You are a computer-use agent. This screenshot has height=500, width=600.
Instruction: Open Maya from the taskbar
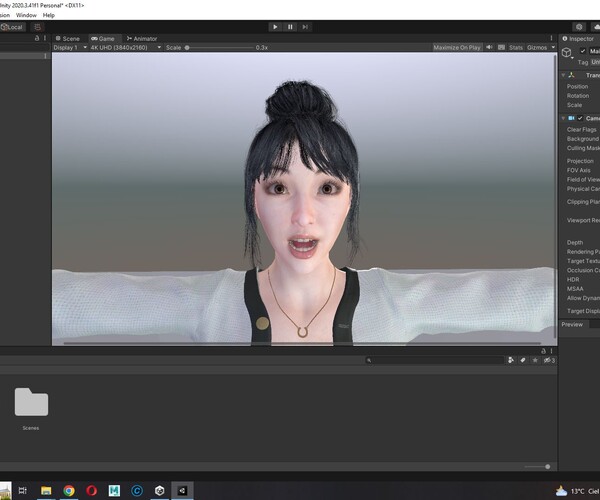(114, 490)
